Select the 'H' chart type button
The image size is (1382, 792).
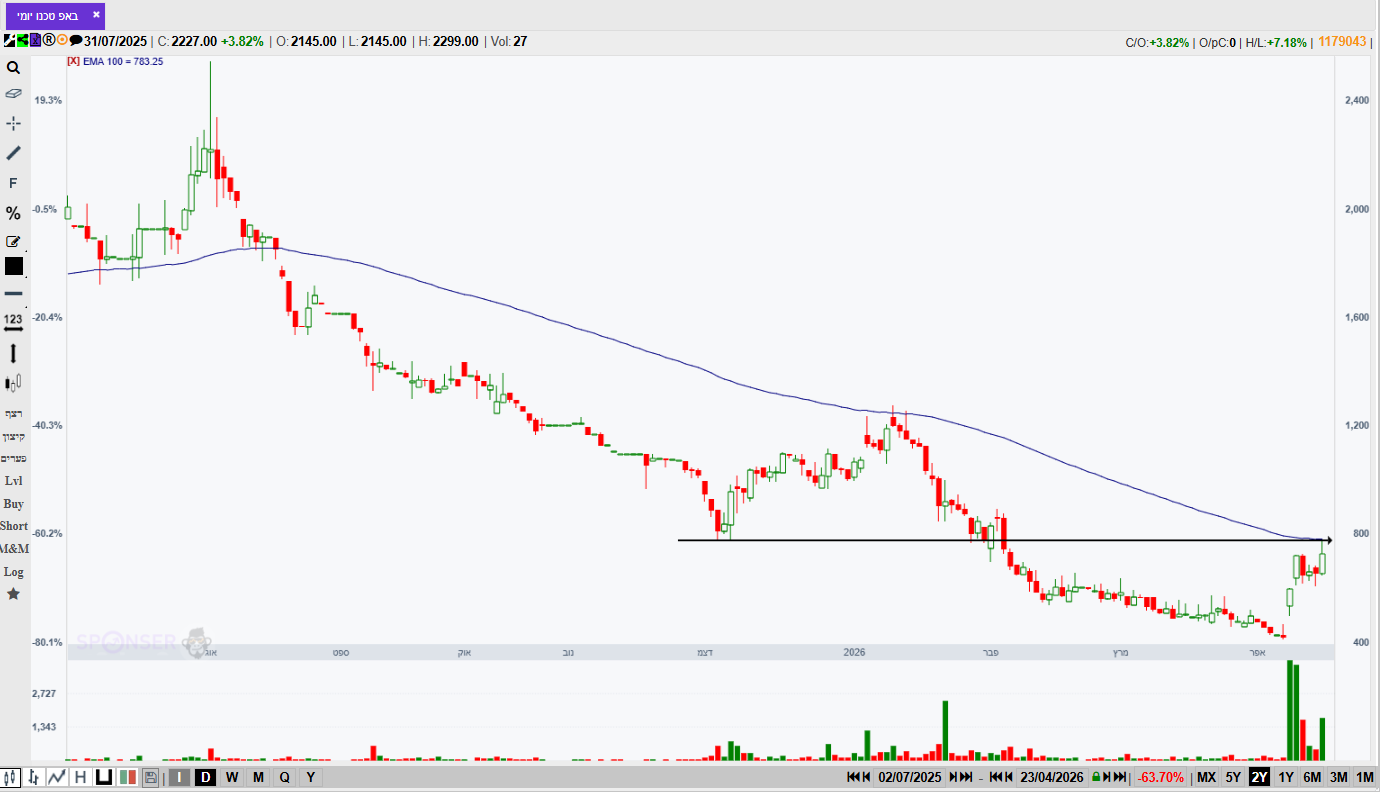pos(79,777)
